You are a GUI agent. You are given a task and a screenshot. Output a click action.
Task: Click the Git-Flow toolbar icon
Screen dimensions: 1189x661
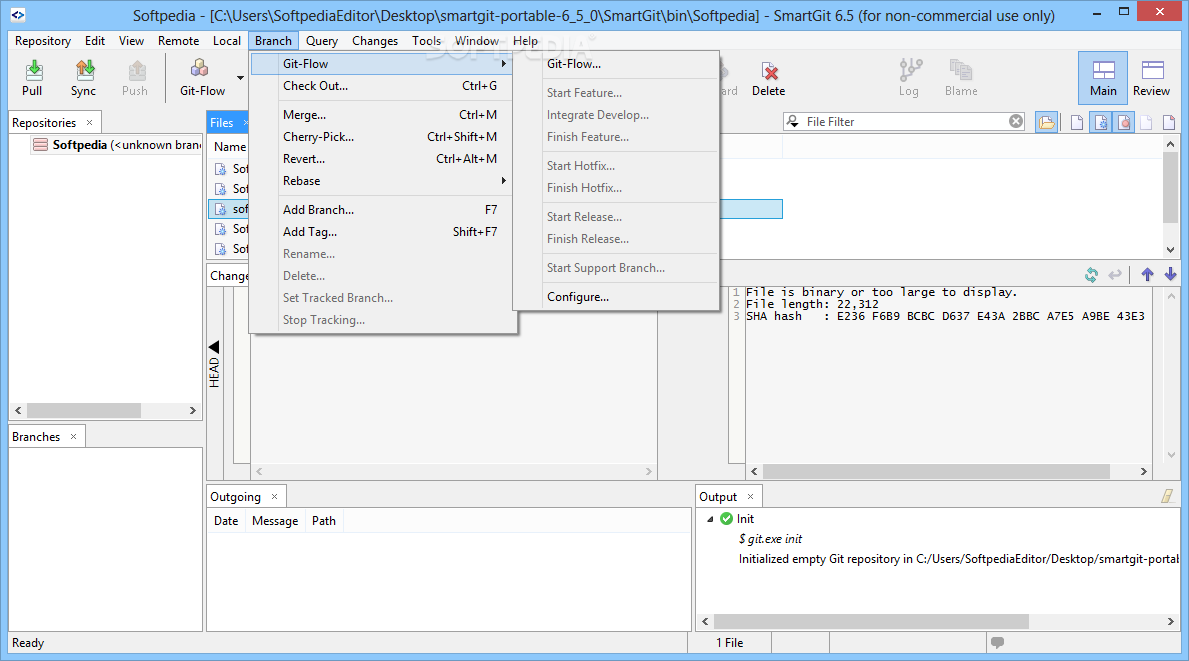(x=202, y=78)
